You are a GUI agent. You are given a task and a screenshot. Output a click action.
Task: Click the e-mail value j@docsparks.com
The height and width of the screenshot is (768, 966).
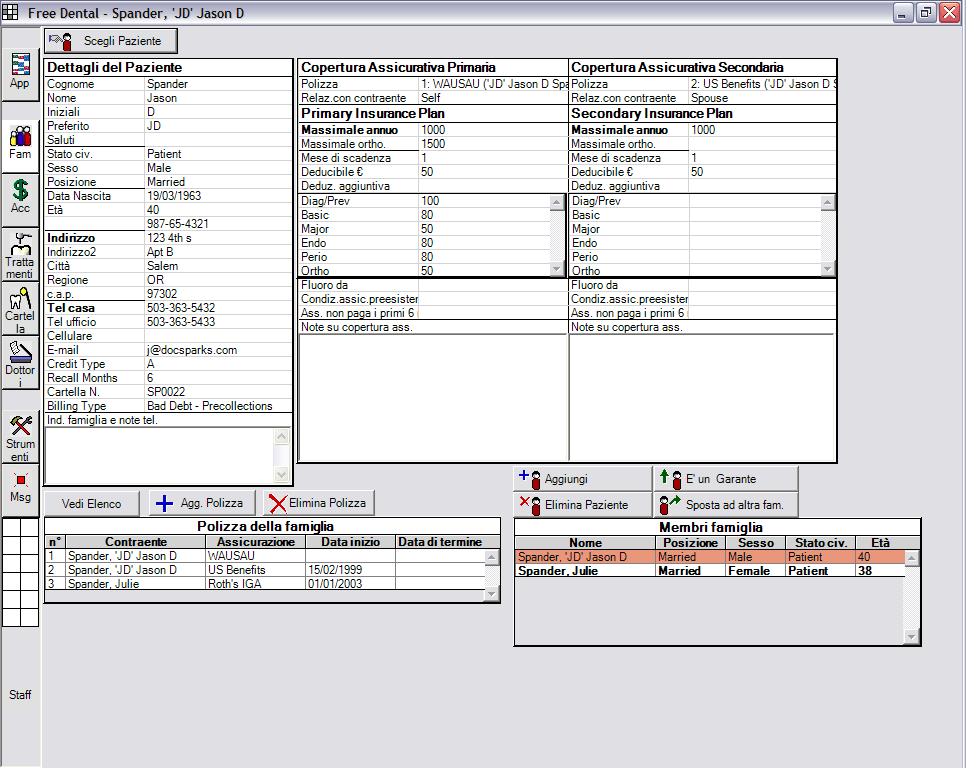coord(192,350)
